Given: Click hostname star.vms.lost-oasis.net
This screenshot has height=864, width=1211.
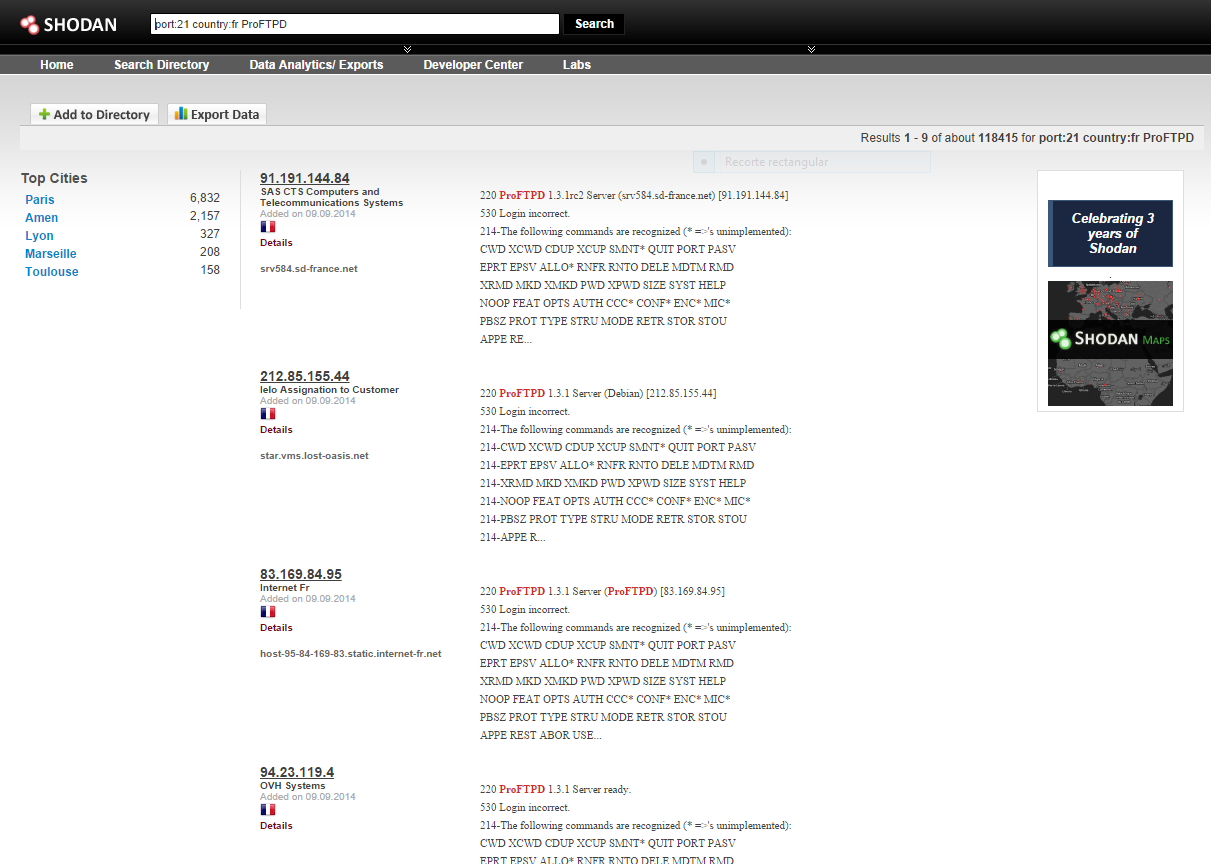Looking at the screenshot, I should [314, 456].
